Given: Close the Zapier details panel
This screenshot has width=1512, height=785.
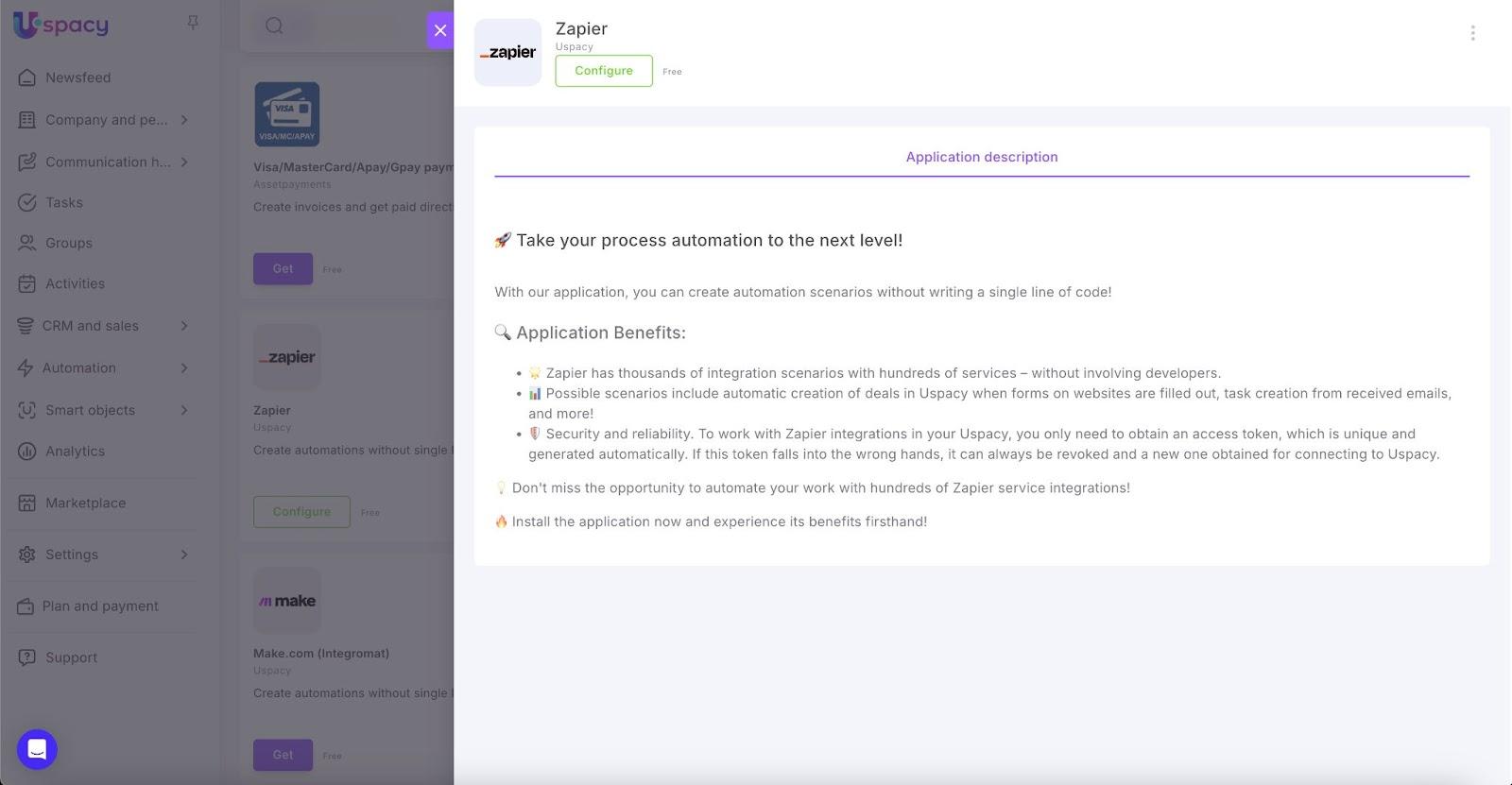Looking at the screenshot, I should coord(440,30).
